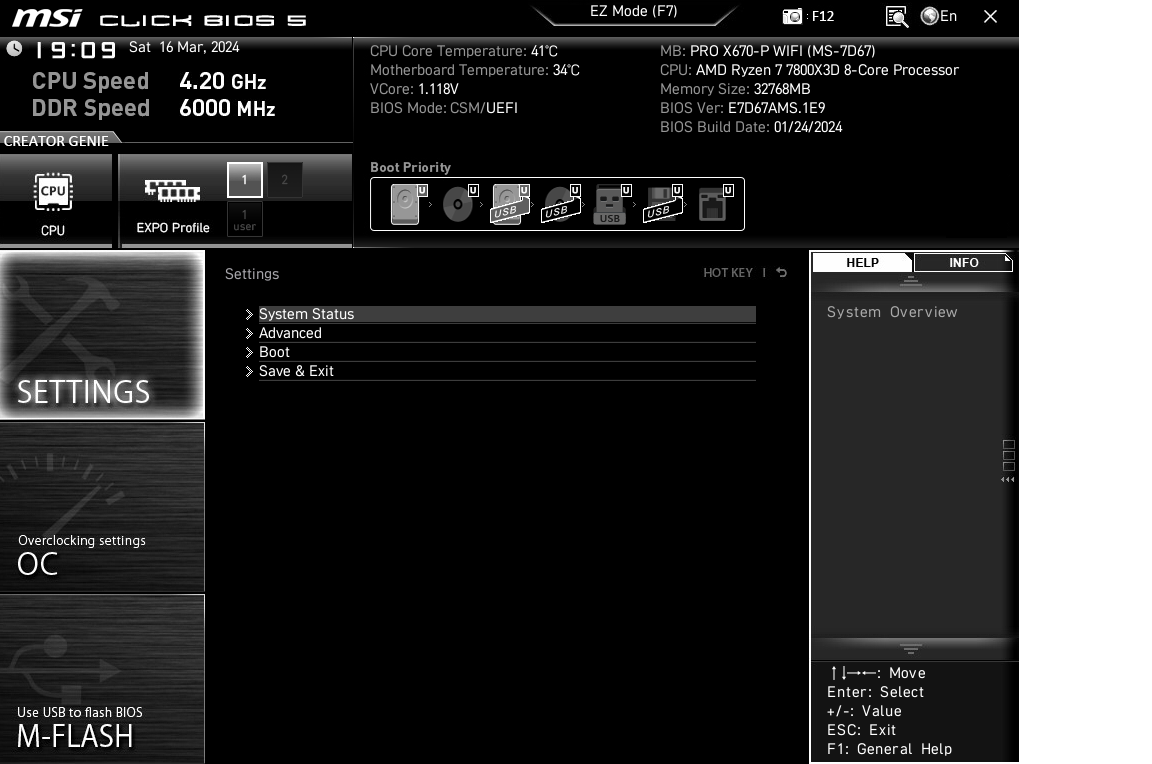Click the screenshot camera F12 icon
The width and height of the screenshot is (1152, 764).
(792, 16)
